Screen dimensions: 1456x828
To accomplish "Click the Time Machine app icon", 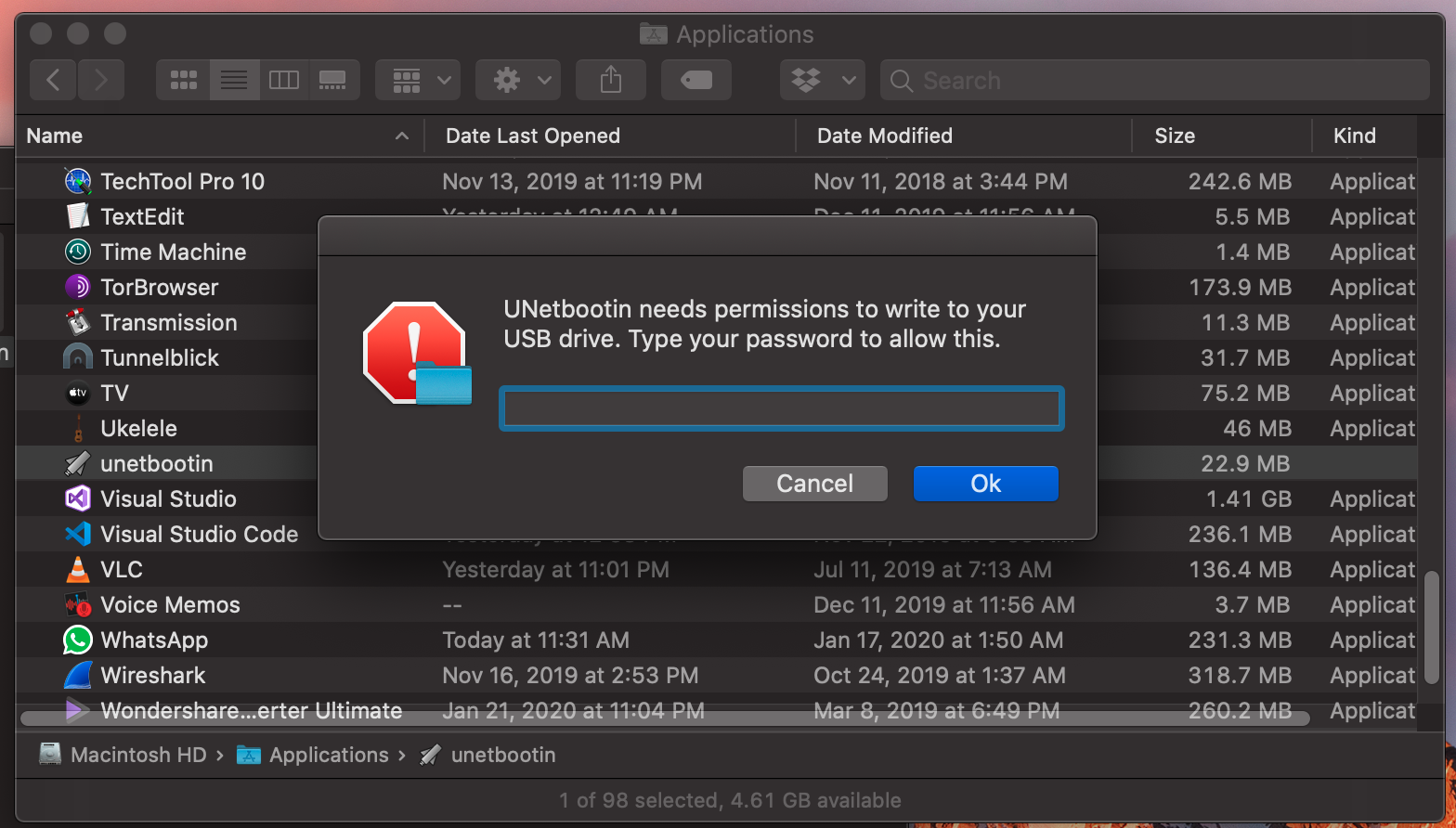I will (78, 252).
